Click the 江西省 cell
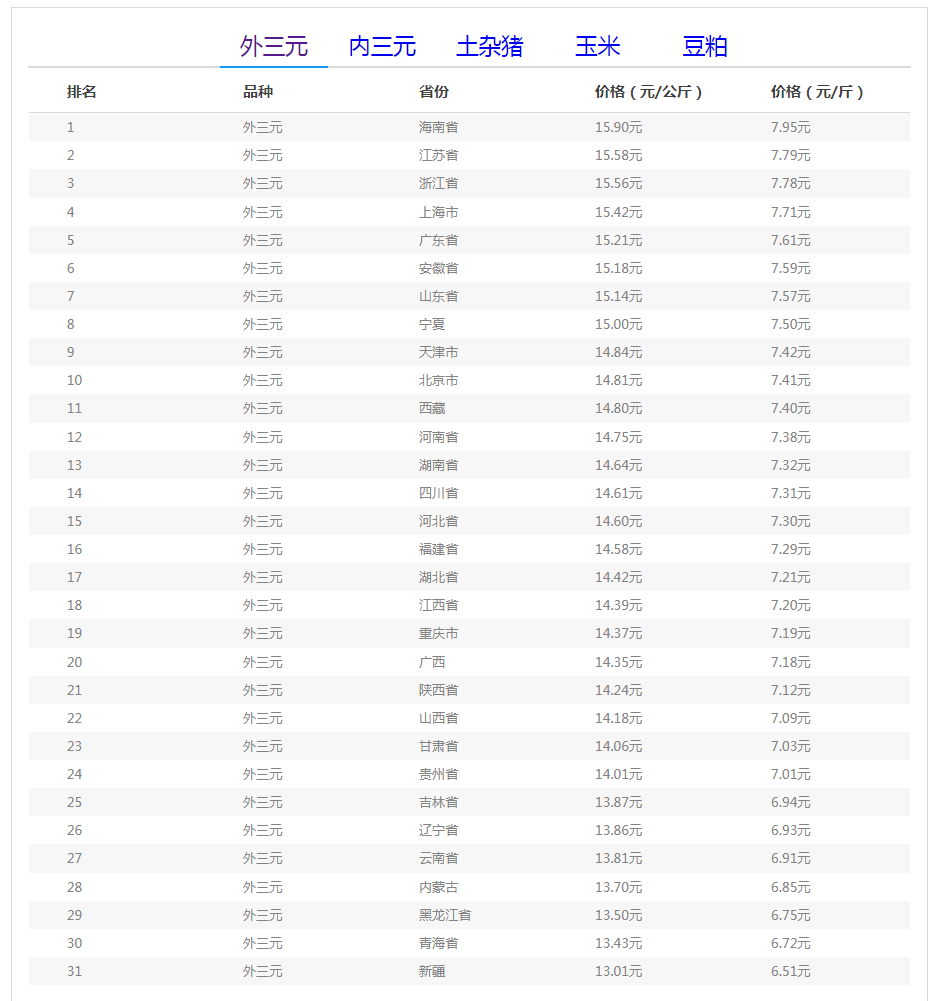The height and width of the screenshot is (1001, 951). click(x=438, y=606)
